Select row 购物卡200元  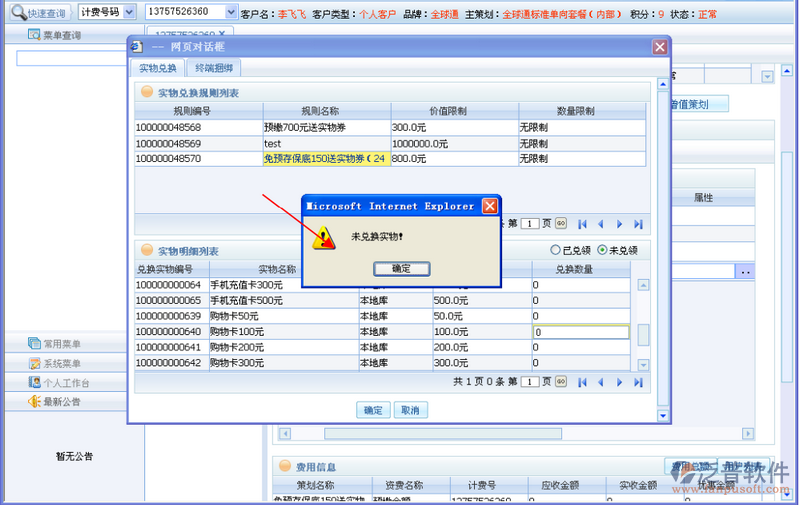pyautogui.click(x=383, y=347)
